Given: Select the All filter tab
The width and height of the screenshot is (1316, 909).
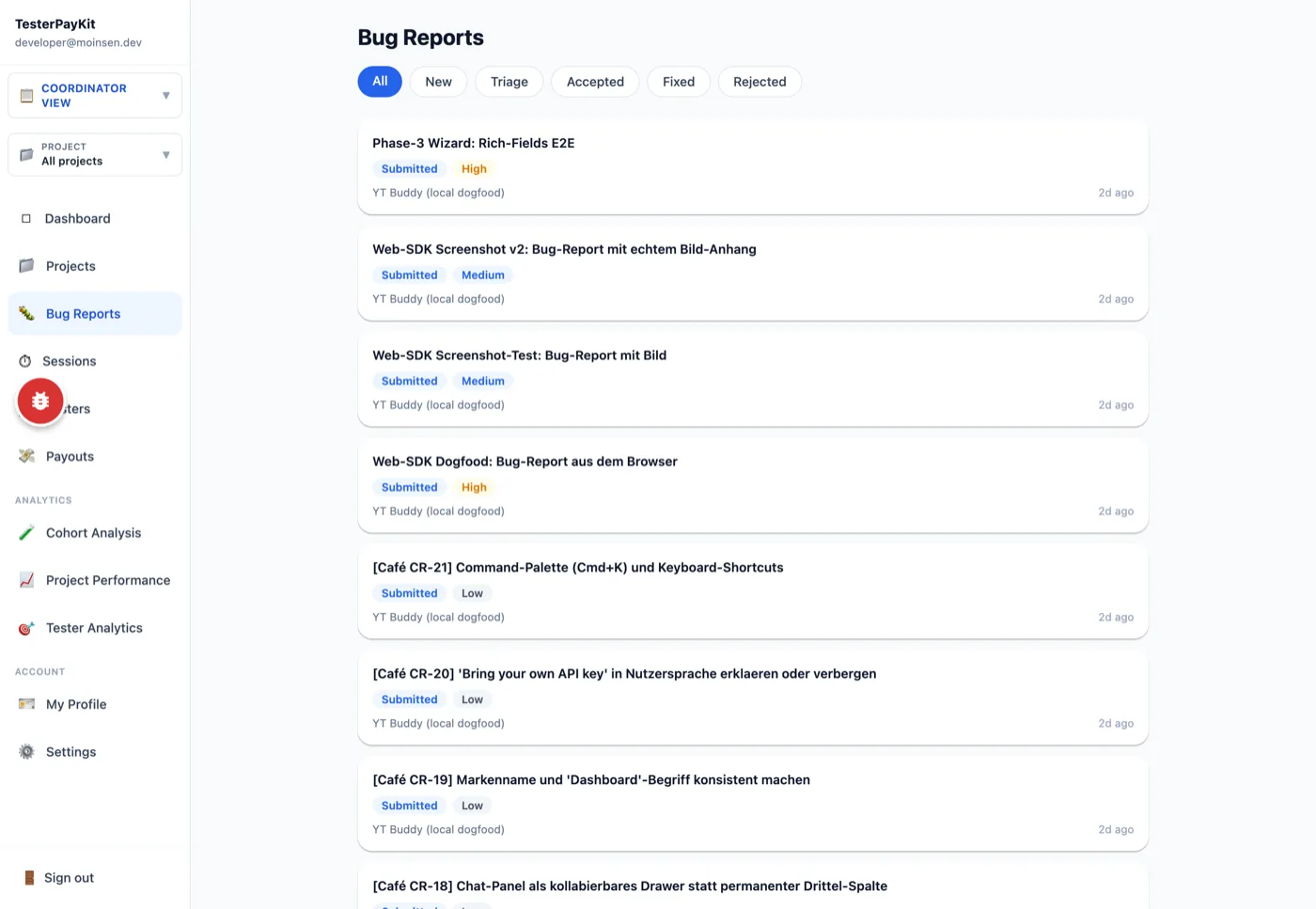Looking at the screenshot, I should [380, 82].
